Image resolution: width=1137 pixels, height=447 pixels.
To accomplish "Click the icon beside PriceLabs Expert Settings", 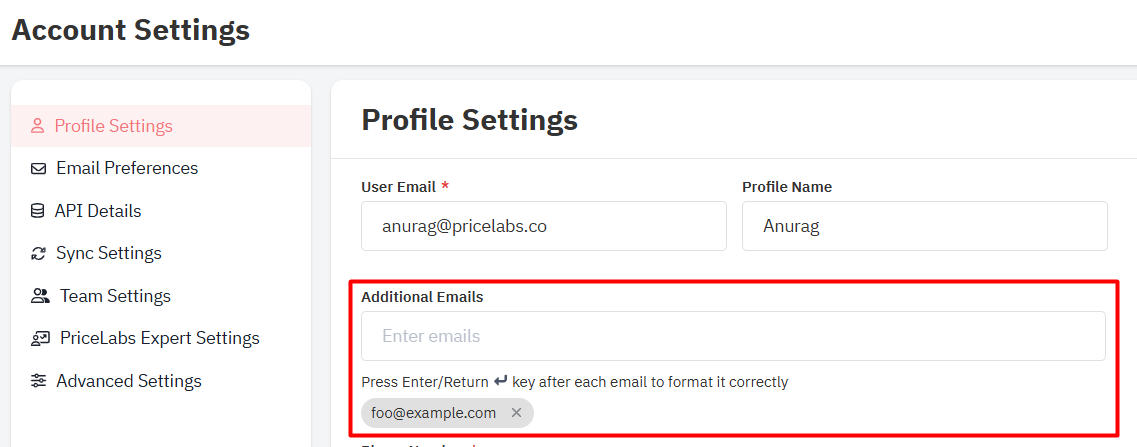I will (40, 338).
